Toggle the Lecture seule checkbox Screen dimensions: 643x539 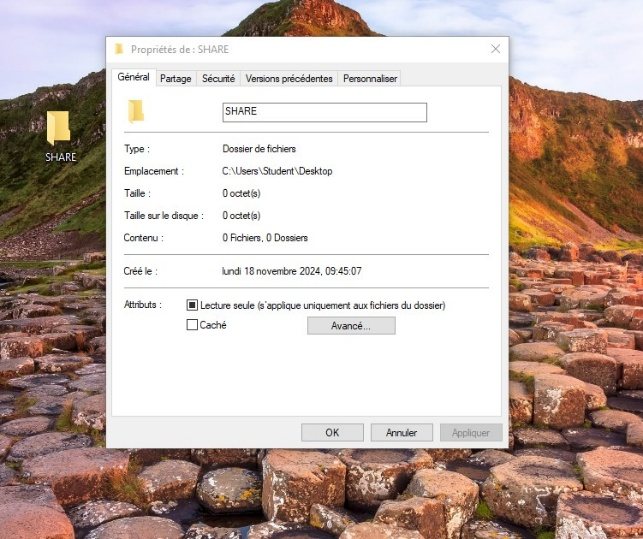pos(192,305)
